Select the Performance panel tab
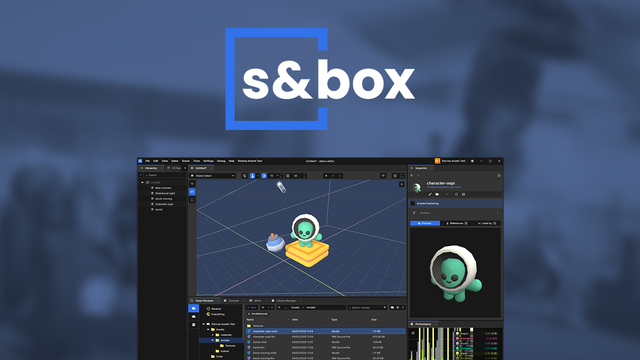640x360 pixels. click(x=423, y=324)
